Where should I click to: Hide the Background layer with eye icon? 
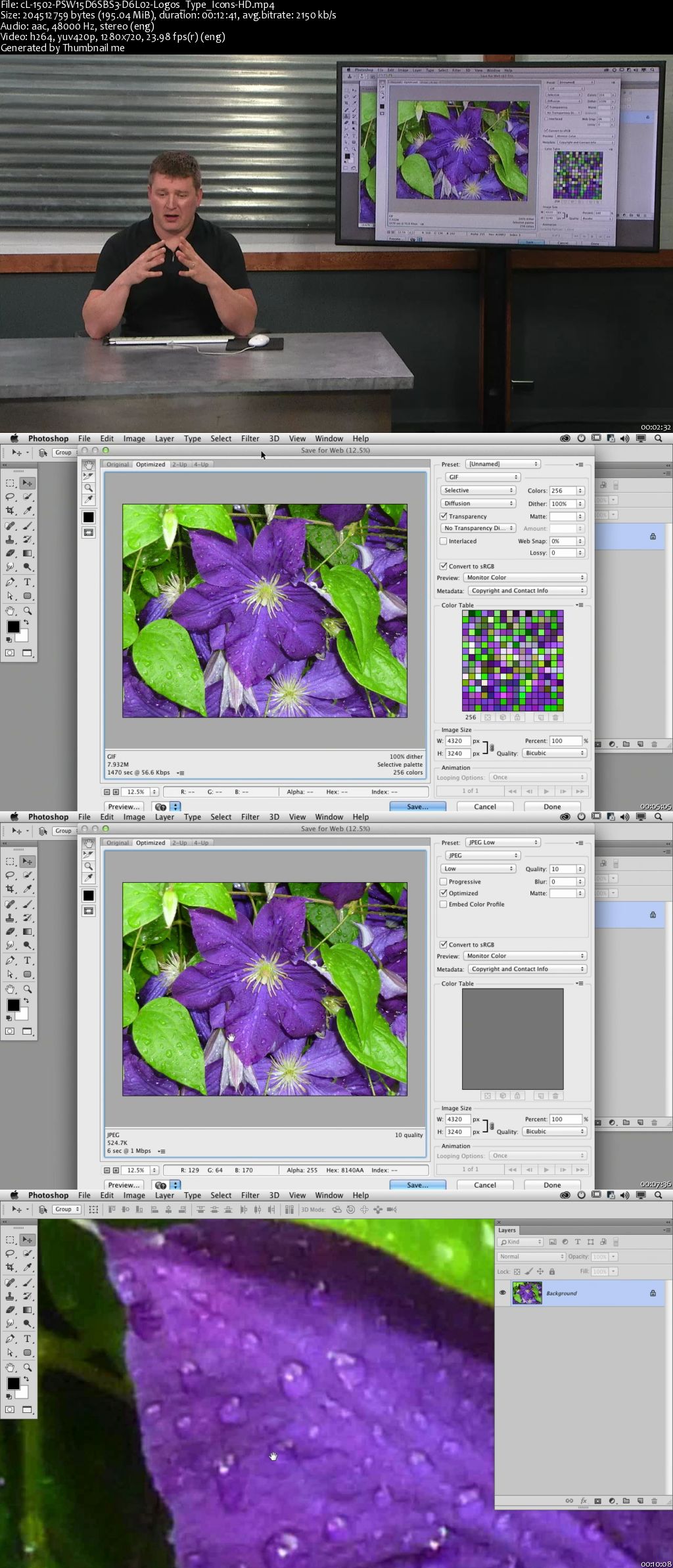point(503,1293)
